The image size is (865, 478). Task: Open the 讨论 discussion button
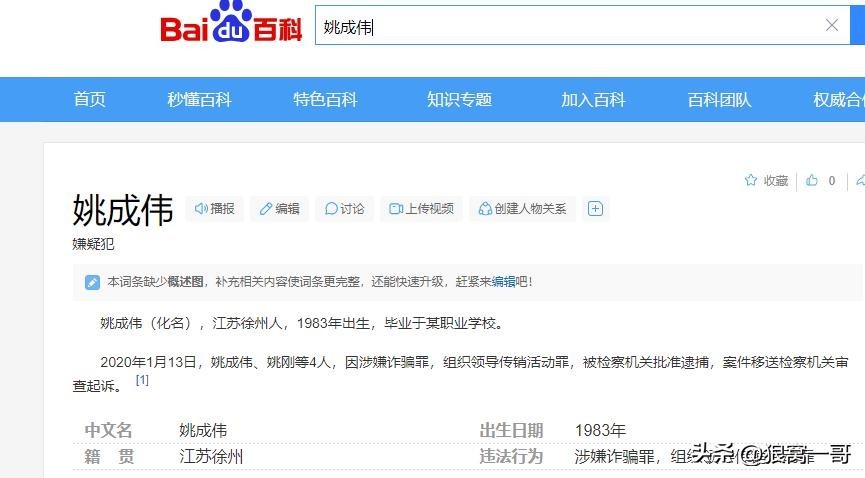tap(344, 209)
